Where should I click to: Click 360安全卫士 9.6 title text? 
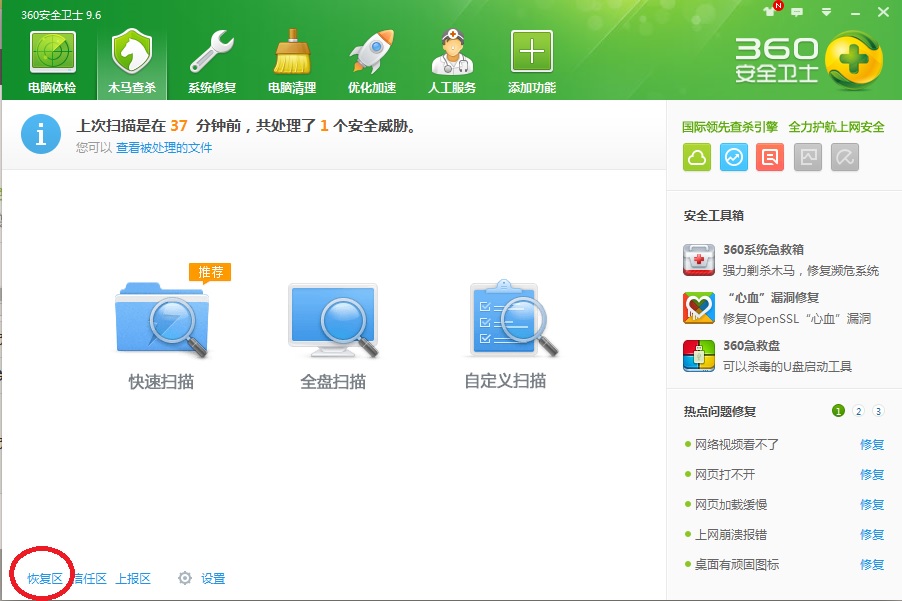tap(61, 15)
